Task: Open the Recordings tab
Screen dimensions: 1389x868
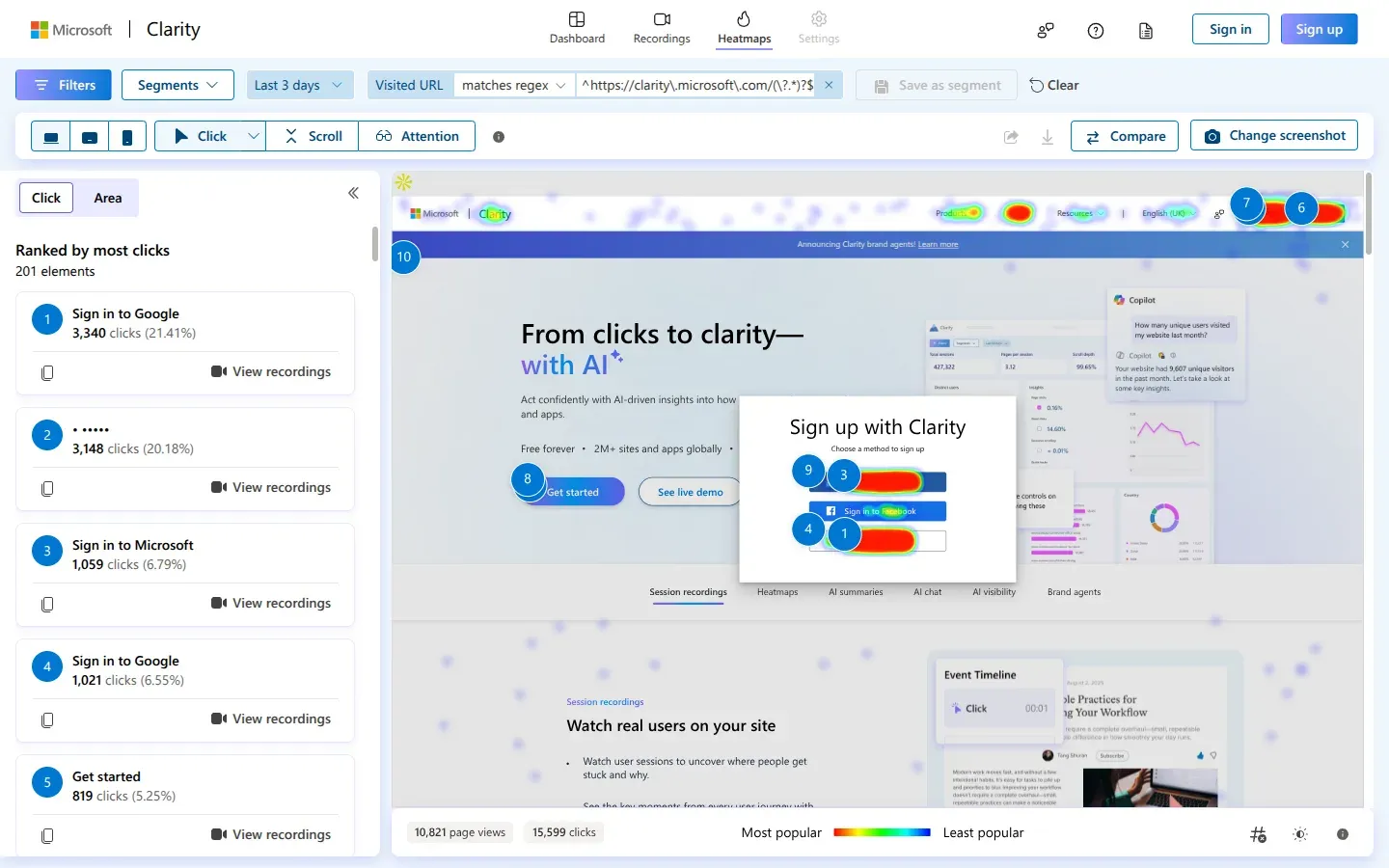Action: point(662,29)
